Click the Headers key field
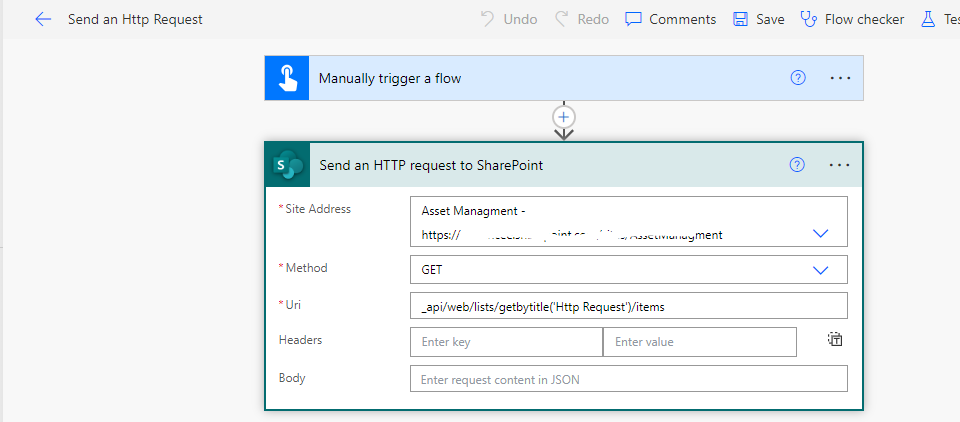 click(x=506, y=342)
